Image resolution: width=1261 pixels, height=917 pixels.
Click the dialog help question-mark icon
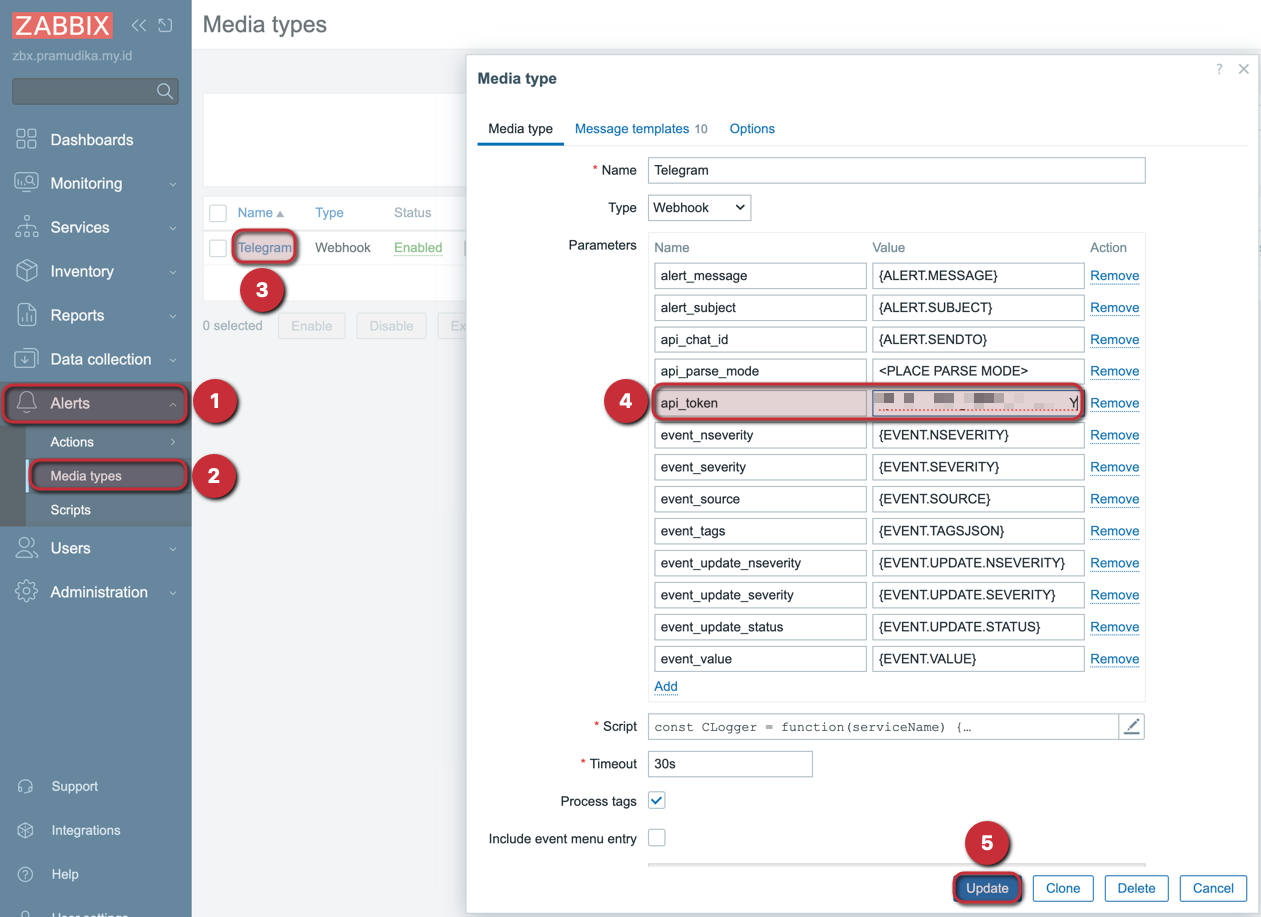tap(1219, 69)
